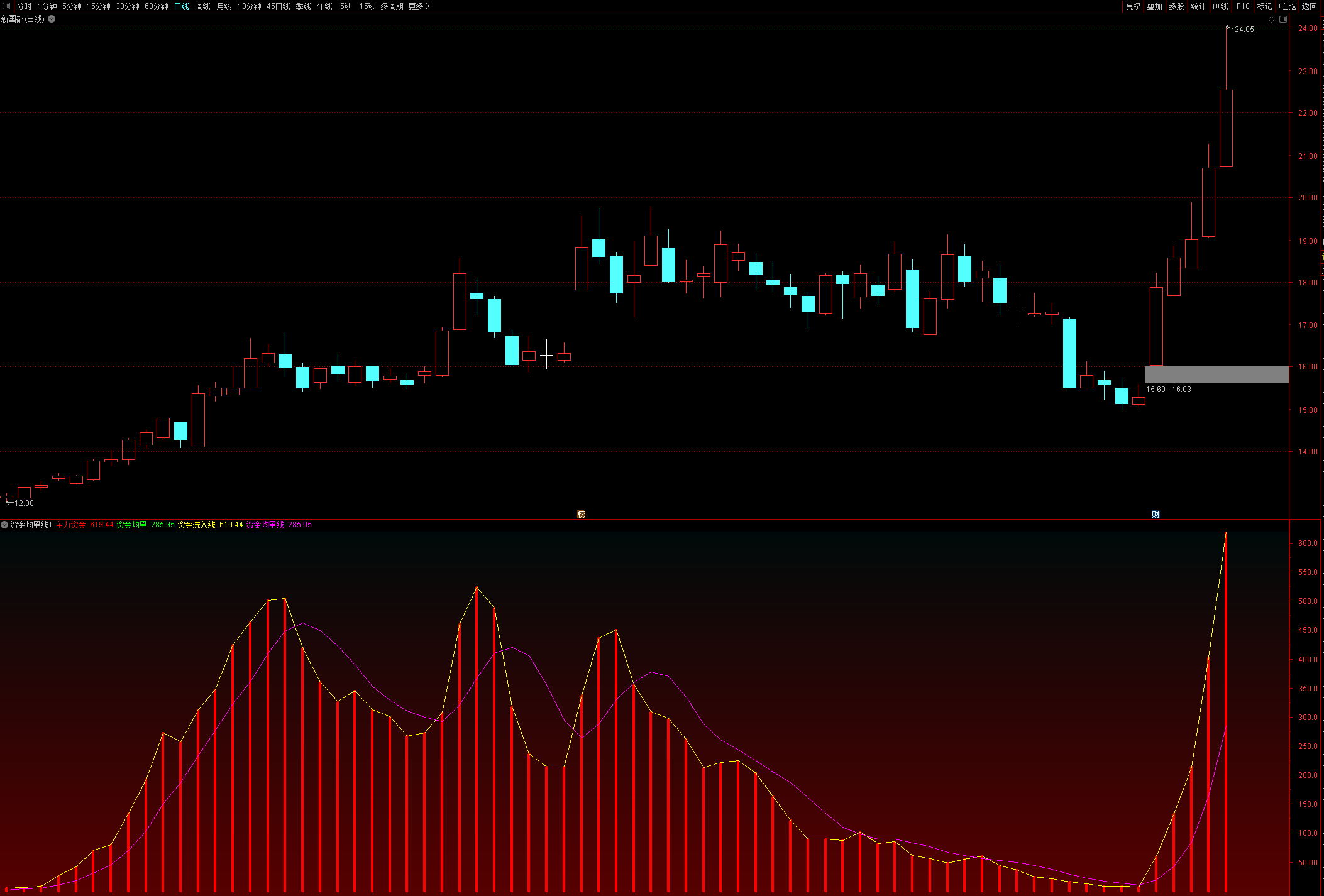Toggle the right panel icon near price axis

[1283, 19]
